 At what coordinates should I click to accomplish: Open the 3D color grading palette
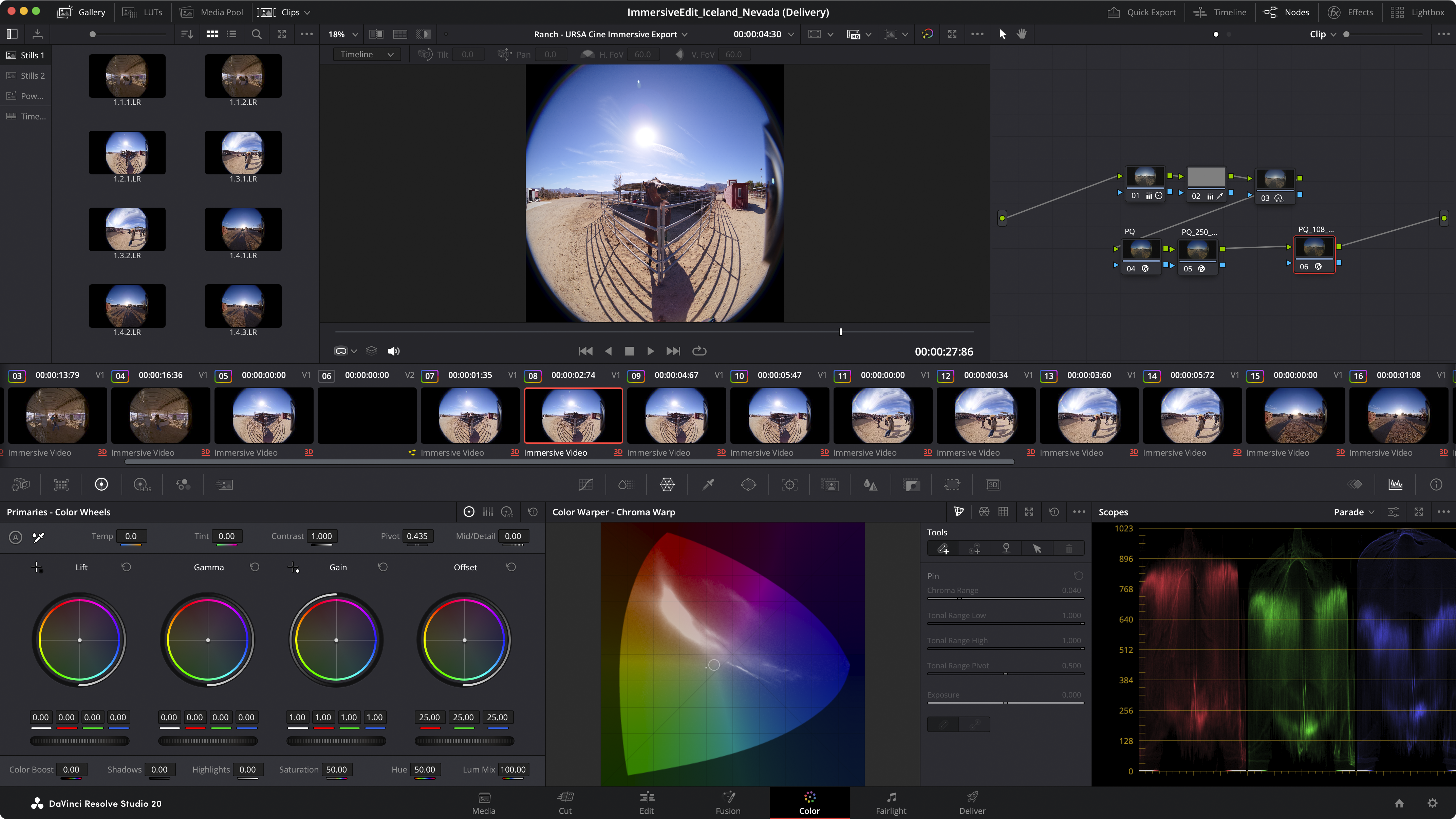point(993,484)
